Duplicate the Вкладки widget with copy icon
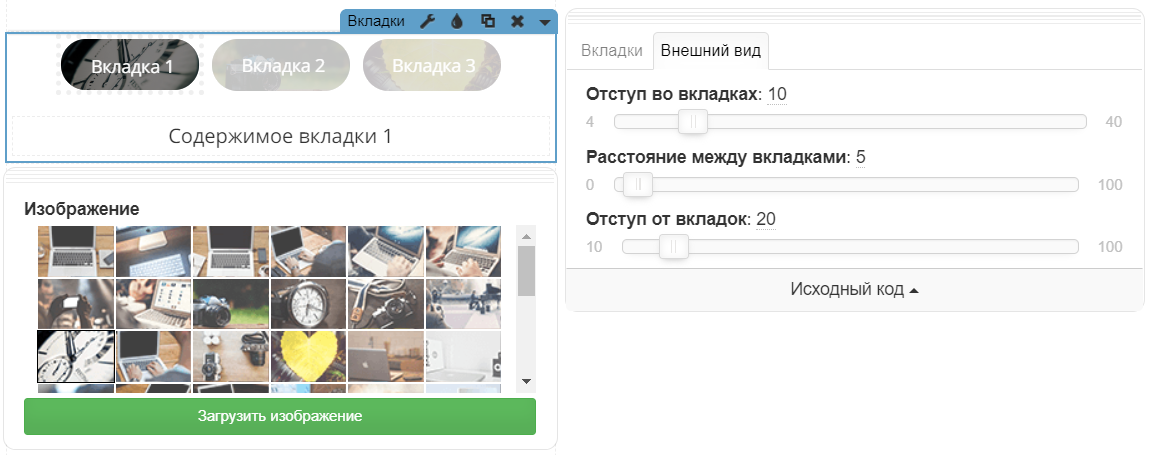Screen dimensions: 1153x455 click(488, 21)
